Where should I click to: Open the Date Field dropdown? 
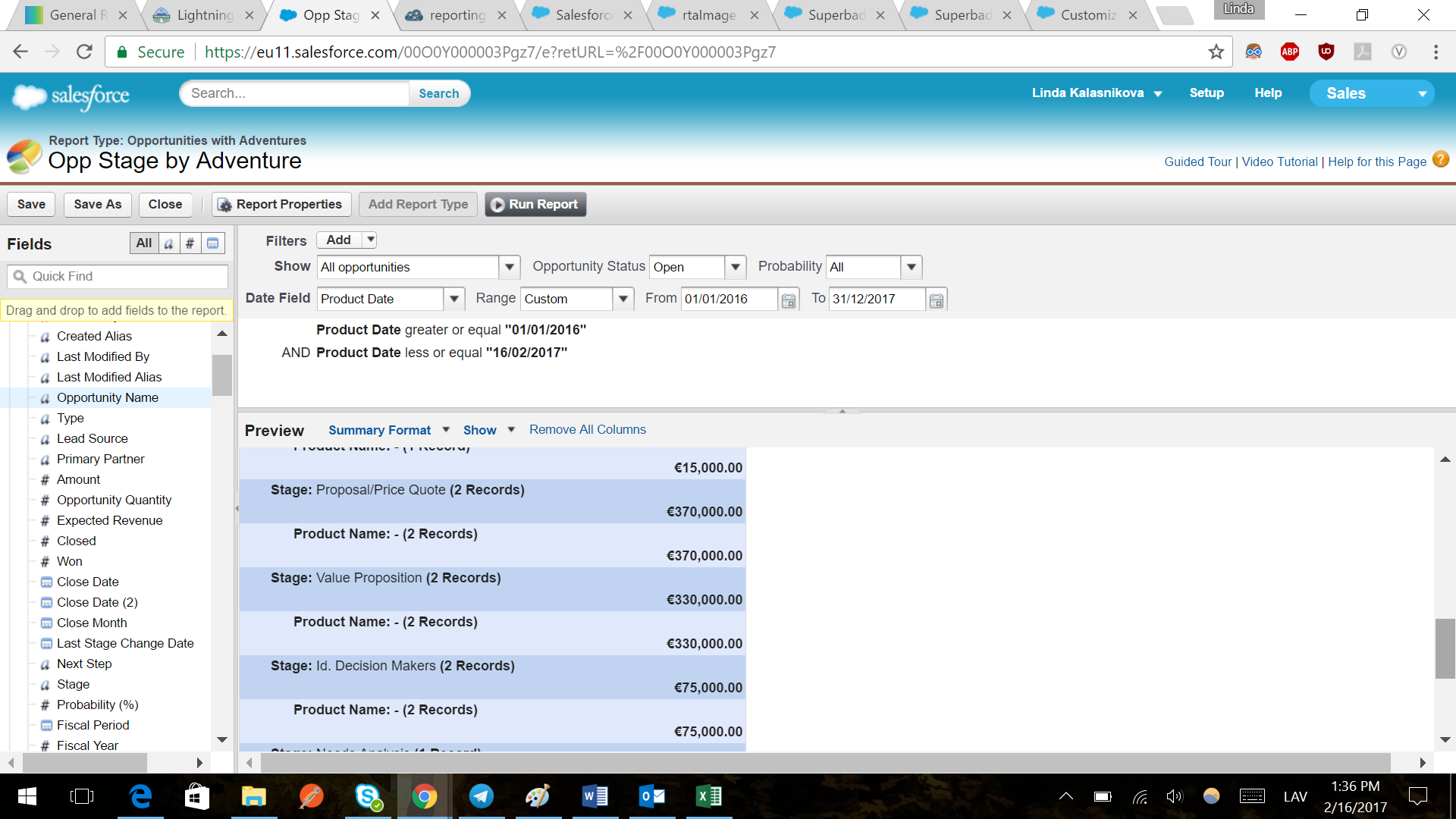[x=453, y=299]
